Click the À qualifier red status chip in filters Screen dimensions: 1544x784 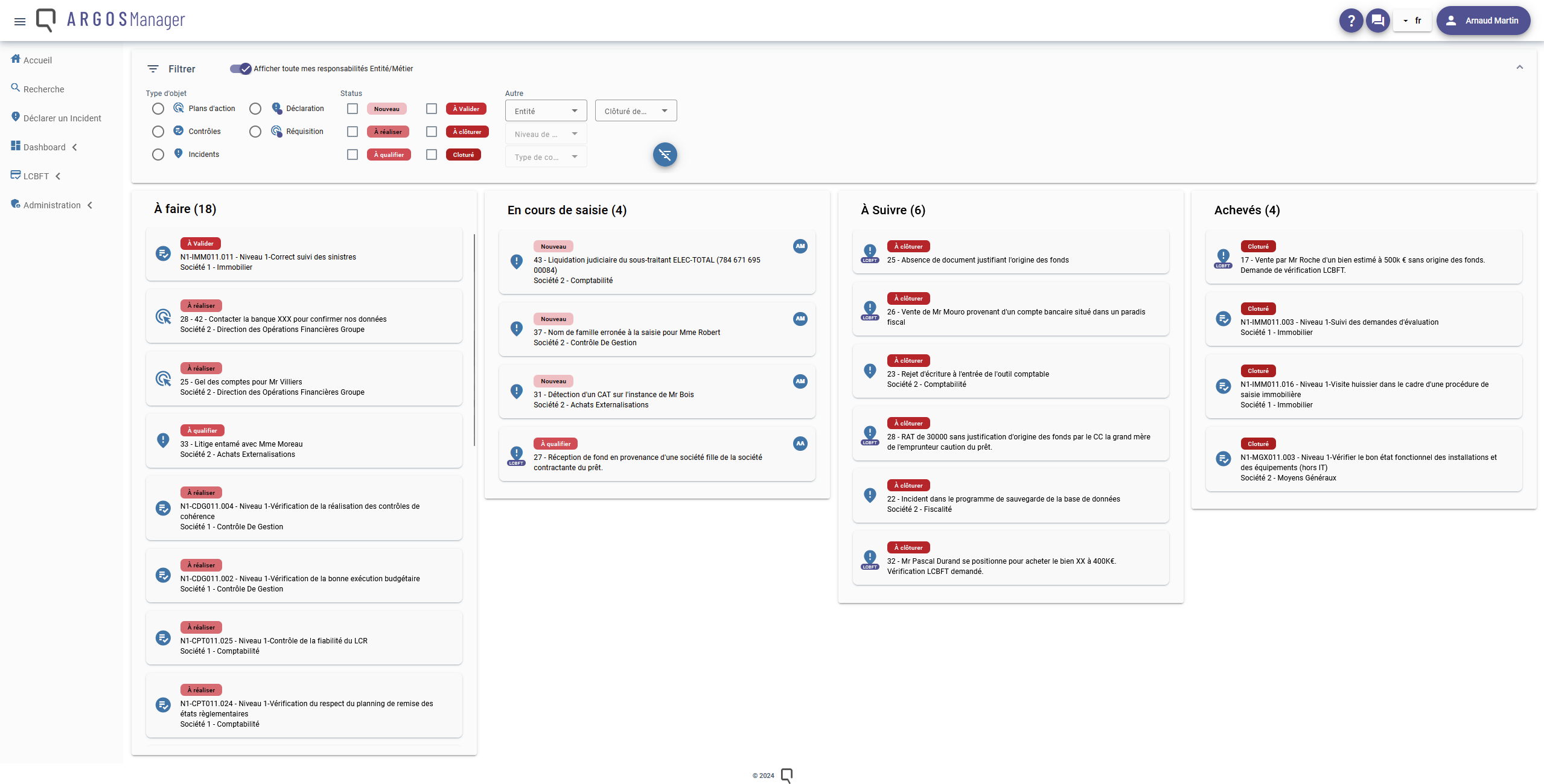[389, 155]
